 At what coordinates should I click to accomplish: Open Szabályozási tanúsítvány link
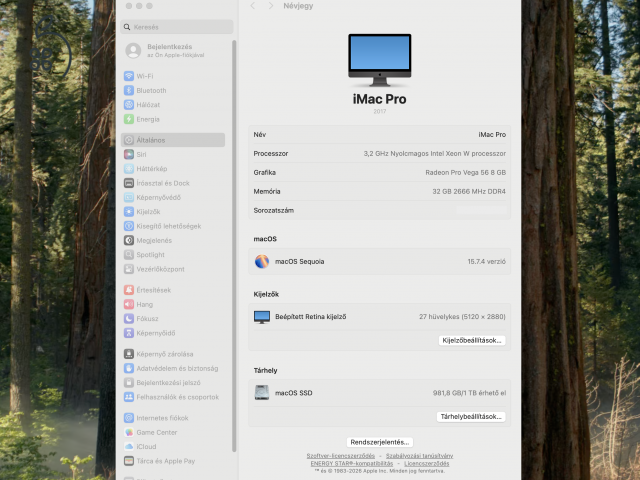pos(419,456)
